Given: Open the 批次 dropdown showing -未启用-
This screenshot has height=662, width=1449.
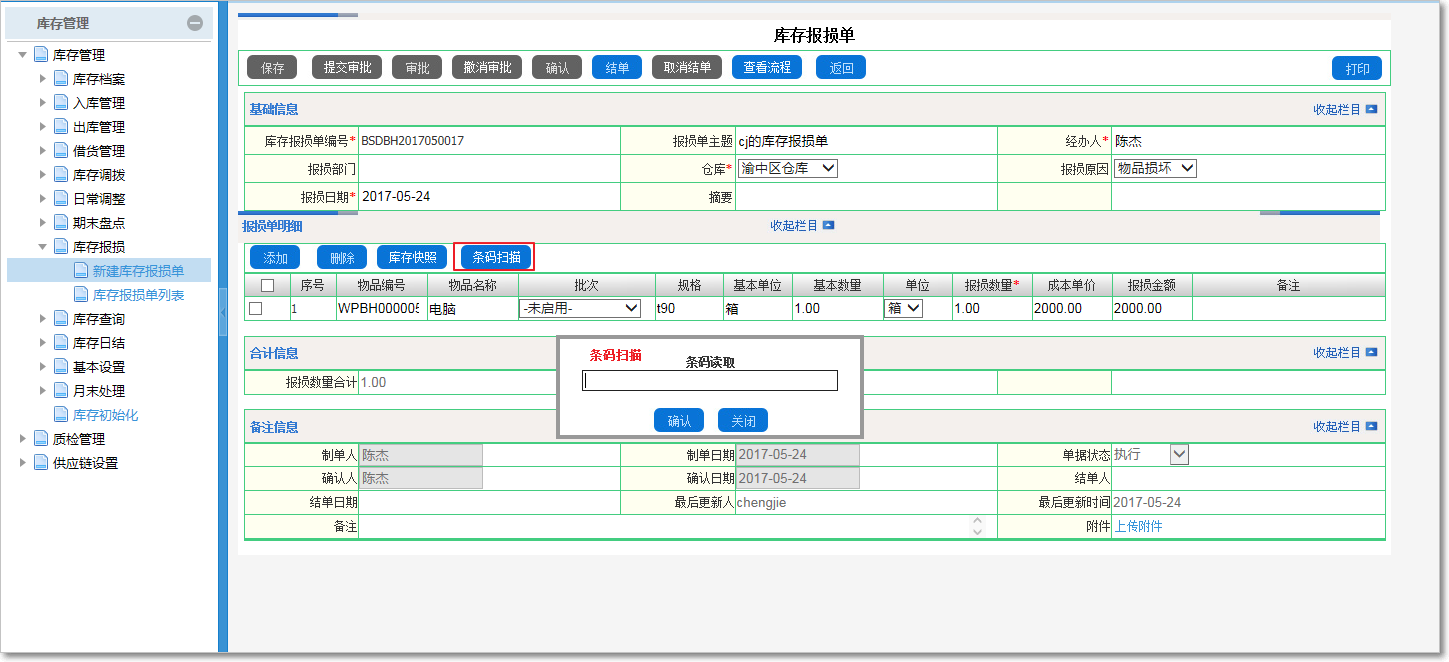Looking at the screenshot, I should click(x=580, y=309).
